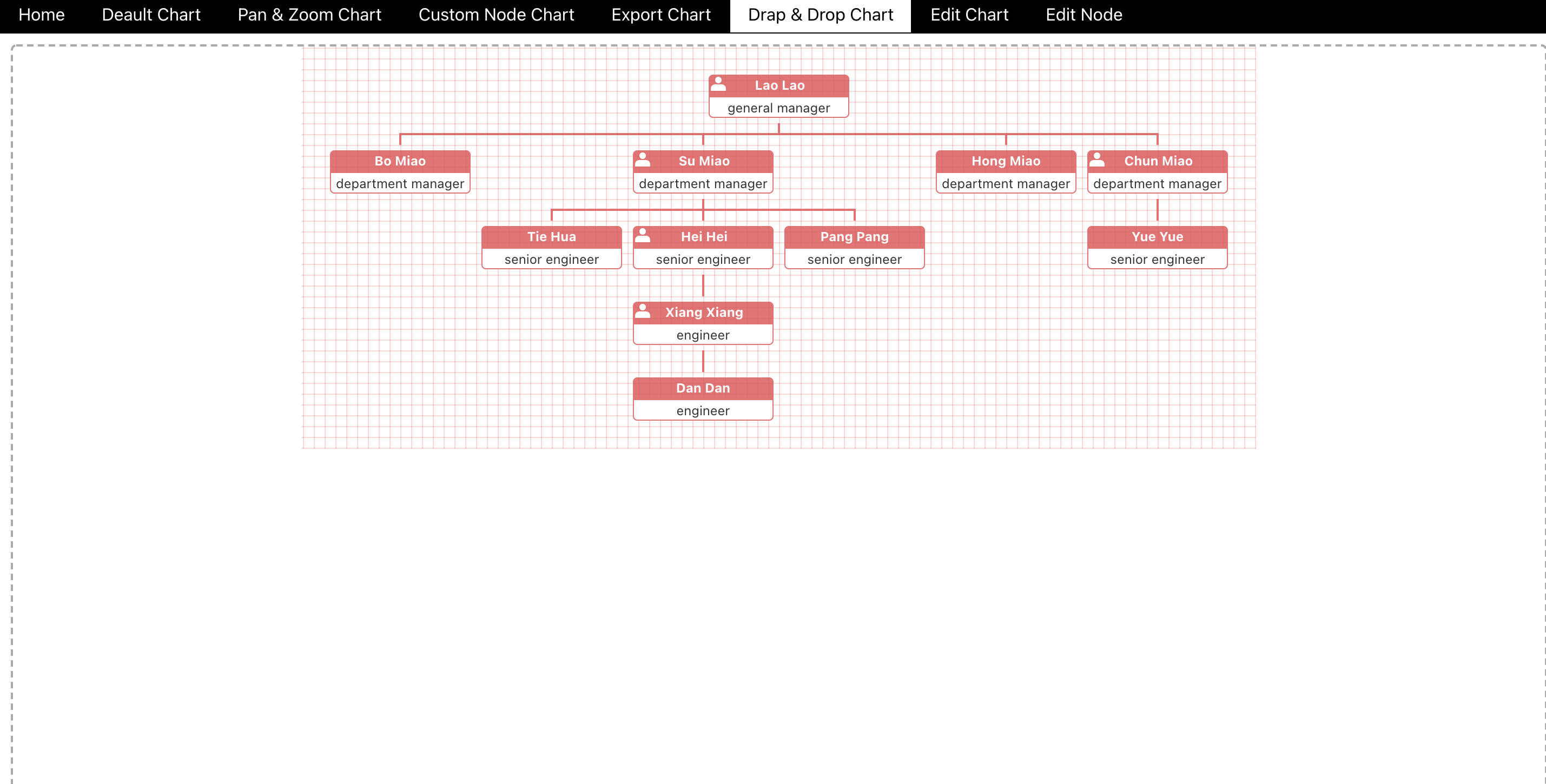Image resolution: width=1546 pixels, height=784 pixels.
Task: Click Hong Miao node name
Action: [x=1005, y=161]
